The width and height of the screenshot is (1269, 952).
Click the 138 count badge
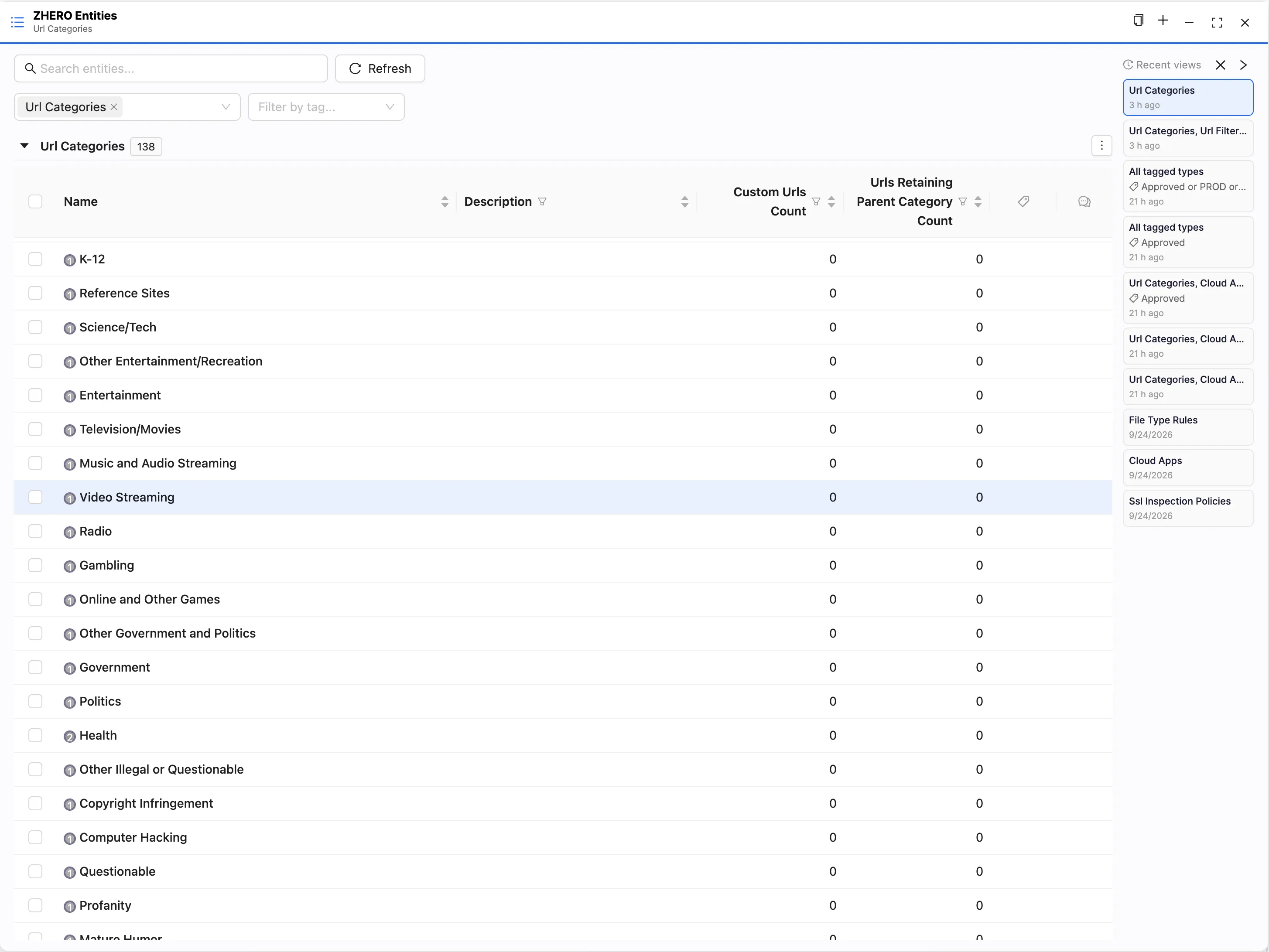(x=146, y=146)
